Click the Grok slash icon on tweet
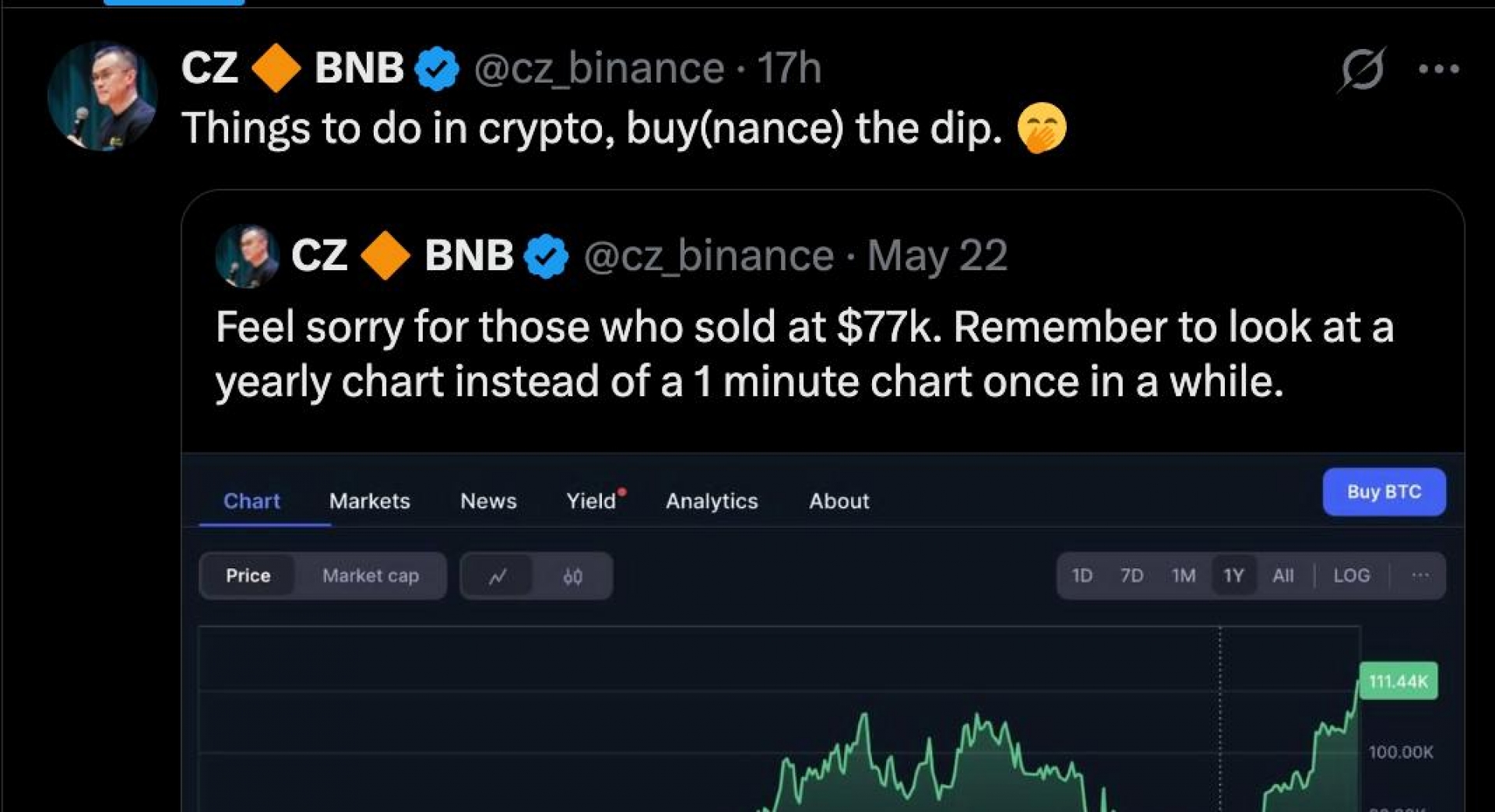Viewport: 1495px width, 812px height. [x=1362, y=69]
